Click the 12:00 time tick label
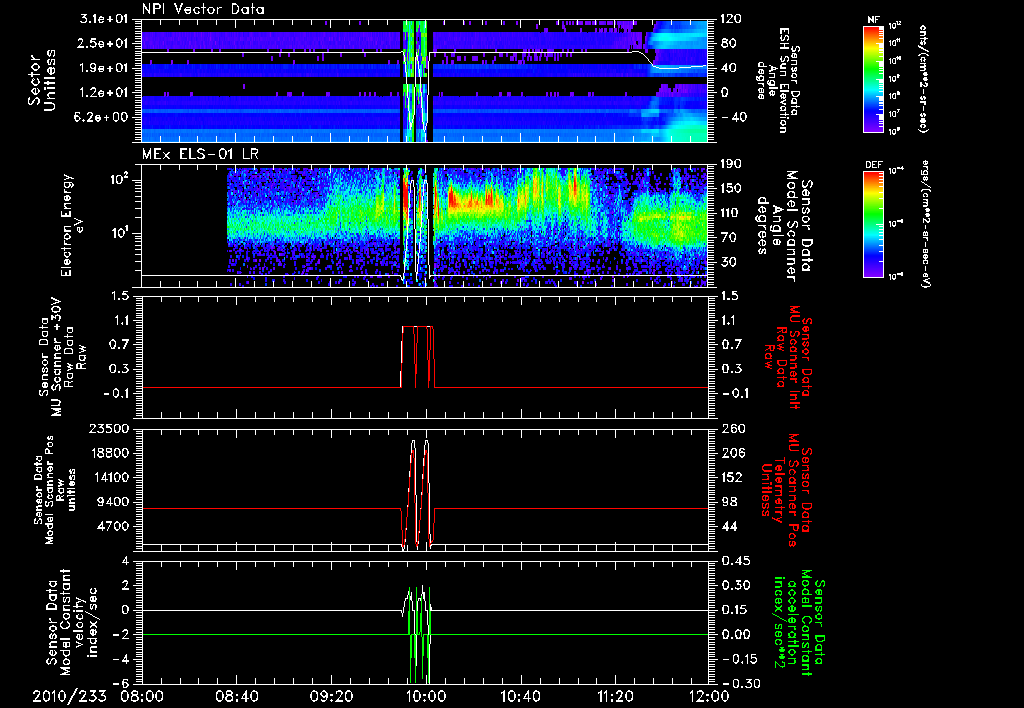 (x=709, y=696)
